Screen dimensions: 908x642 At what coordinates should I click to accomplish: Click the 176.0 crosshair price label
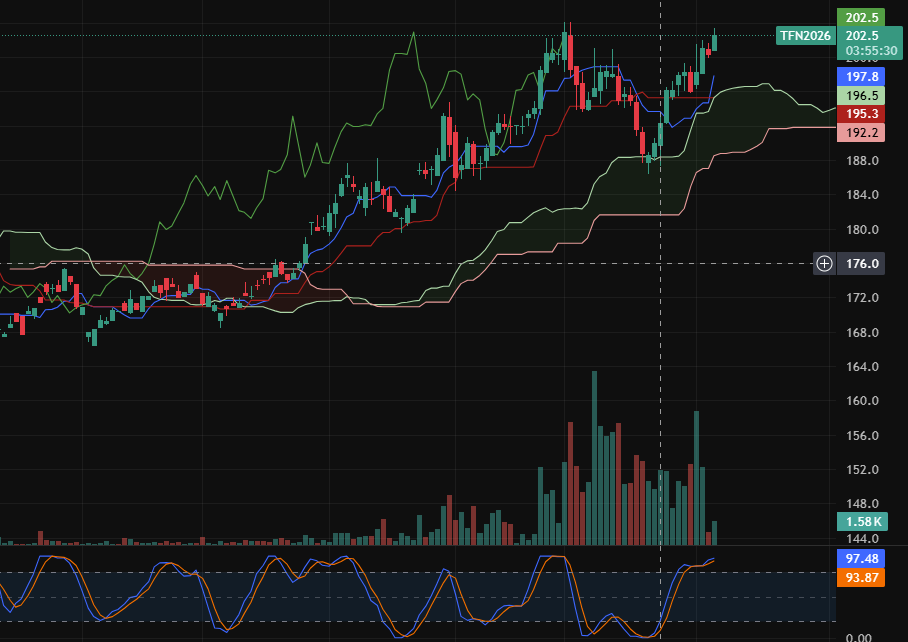click(x=863, y=264)
